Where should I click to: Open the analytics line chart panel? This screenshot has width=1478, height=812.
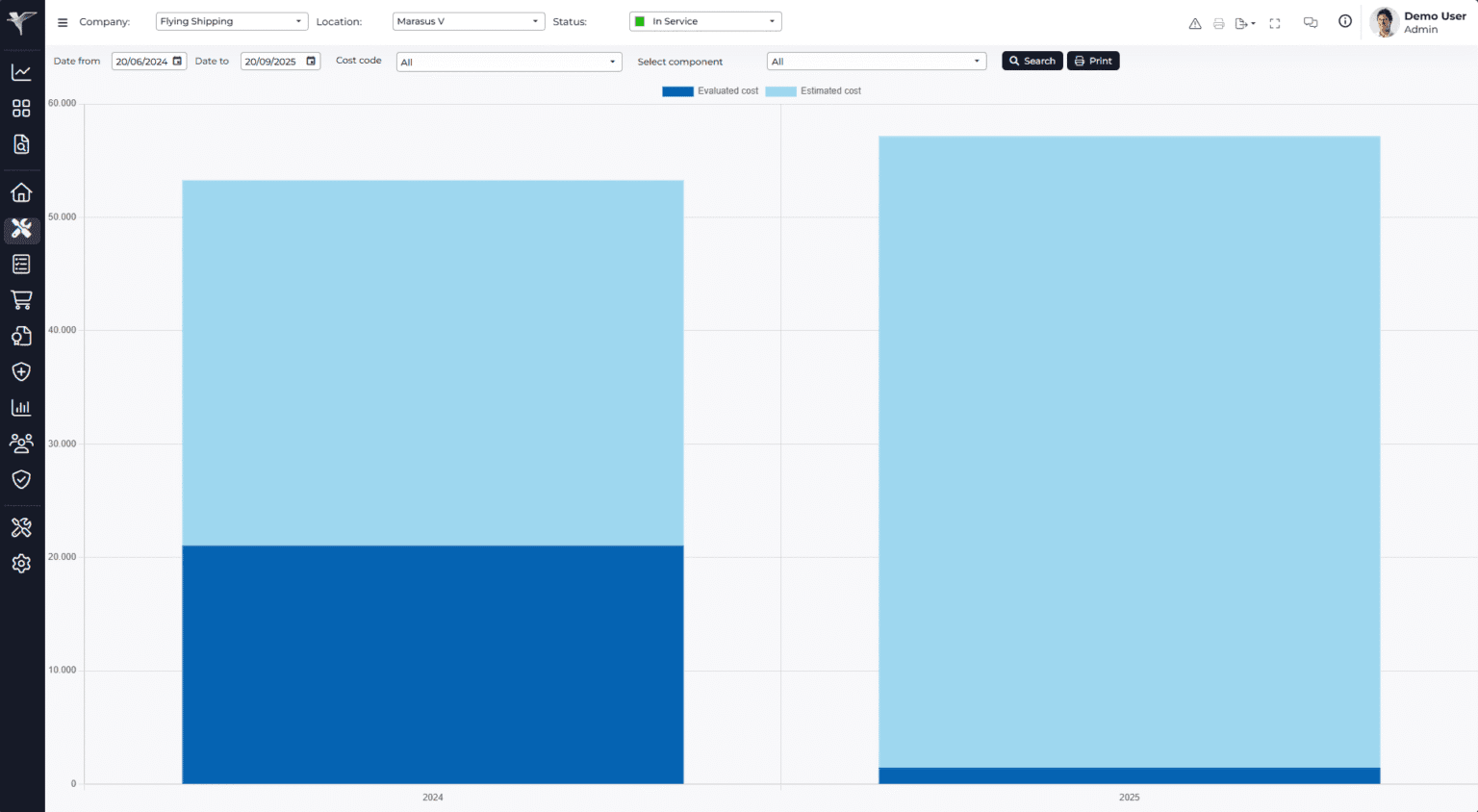click(x=21, y=71)
